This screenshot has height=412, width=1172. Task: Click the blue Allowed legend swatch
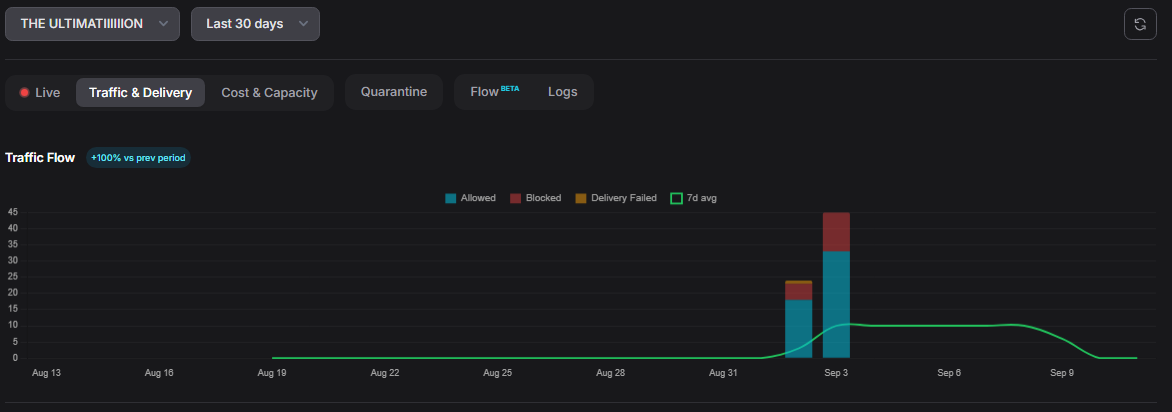click(451, 198)
